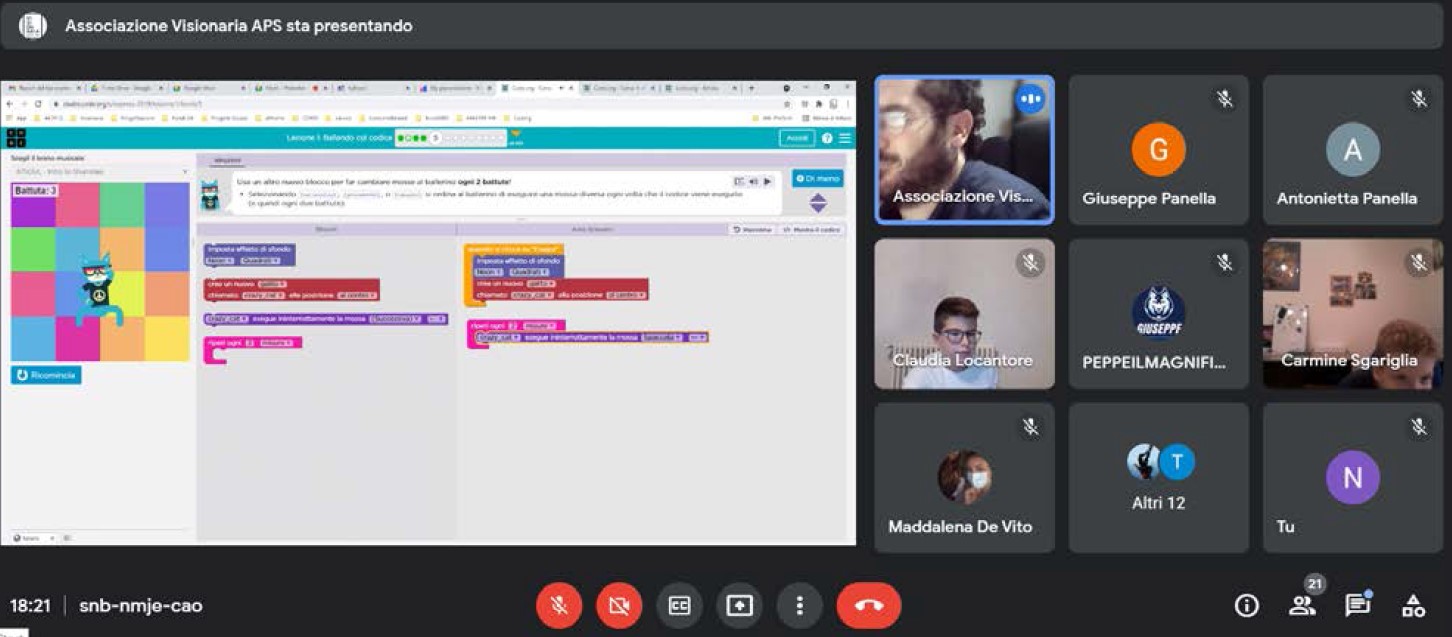Turn on your camera
This screenshot has height=637, width=1452.
(619, 605)
